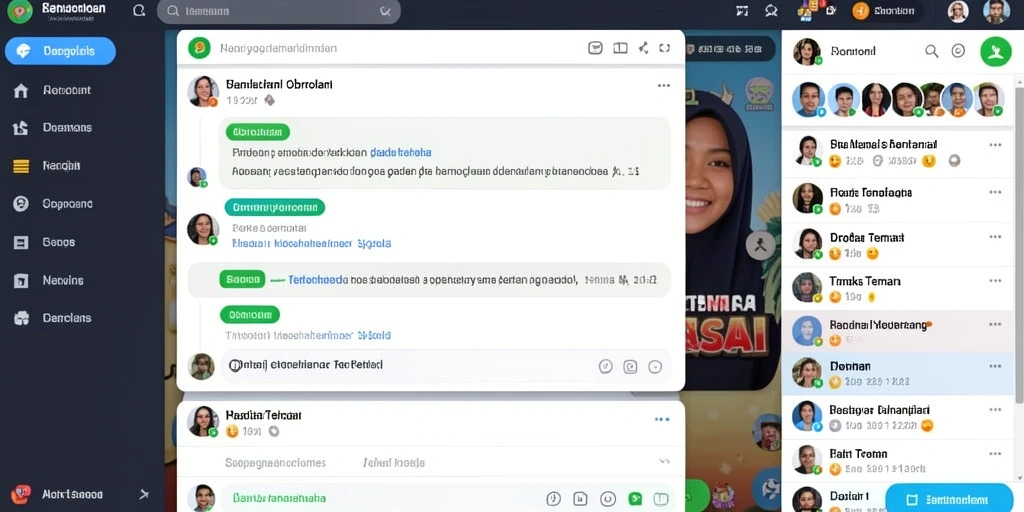The width and height of the screenshot is (1024, 512).
Task: Switch to the Jahuri kiondo tab
Action: 394,462
